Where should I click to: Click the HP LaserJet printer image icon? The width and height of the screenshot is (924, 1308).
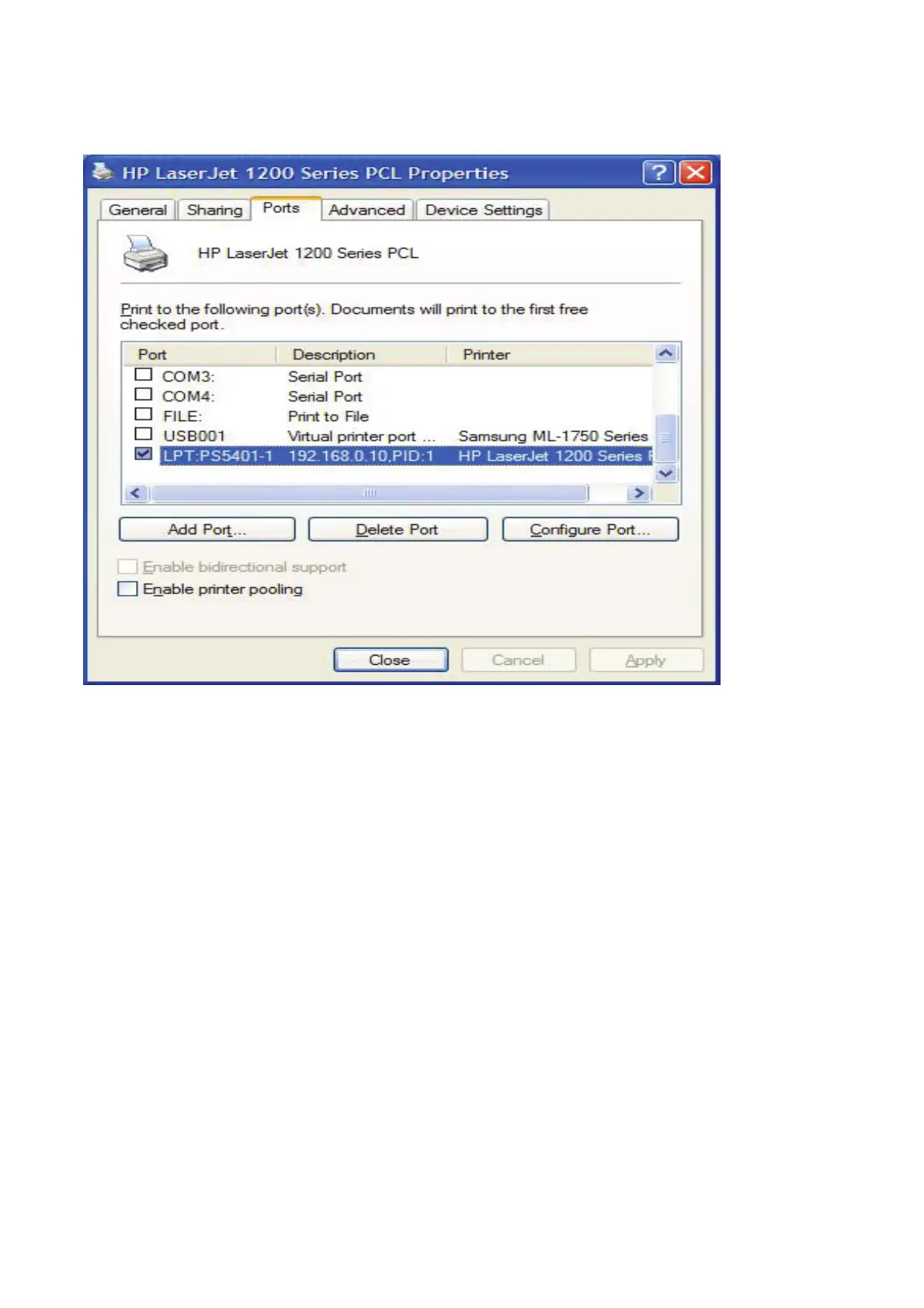coord(145,254)
